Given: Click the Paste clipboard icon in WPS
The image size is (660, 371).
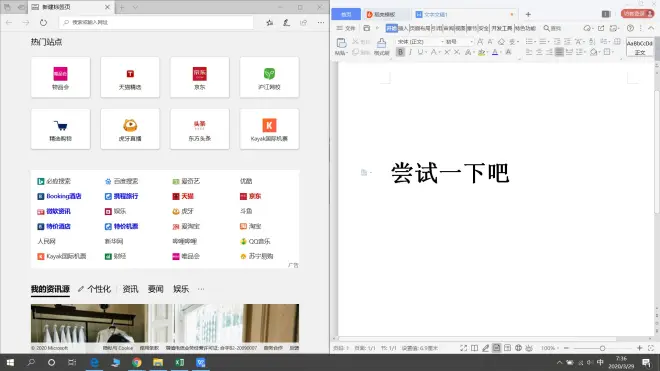Looking at the screenshot, I should point(341,43).
